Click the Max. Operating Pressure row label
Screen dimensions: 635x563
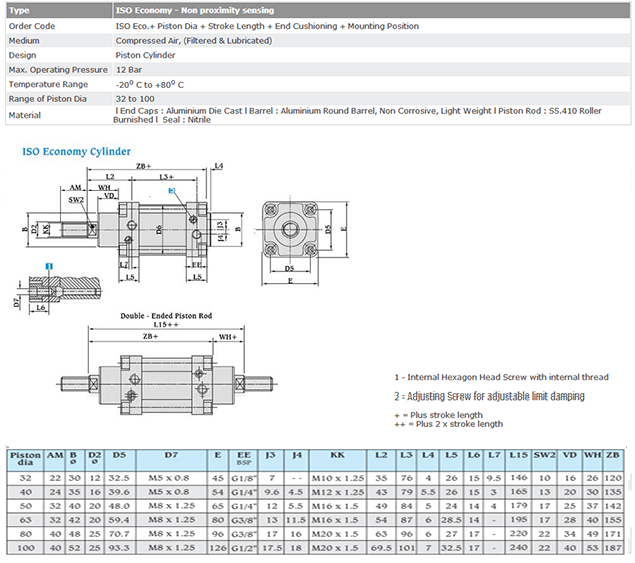coord(58,70)
